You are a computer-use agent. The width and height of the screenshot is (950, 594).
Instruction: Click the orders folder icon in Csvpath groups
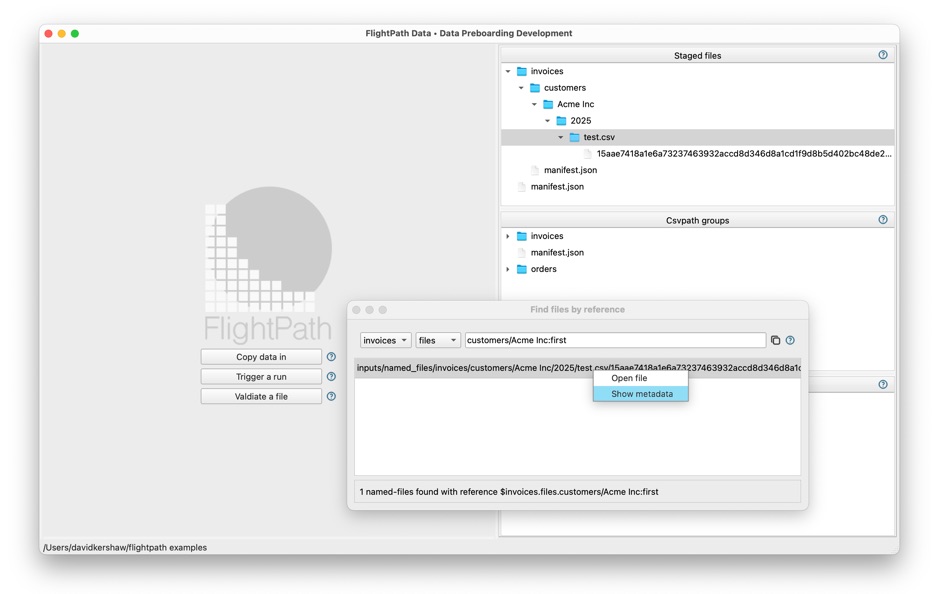(x=523, y=268)
